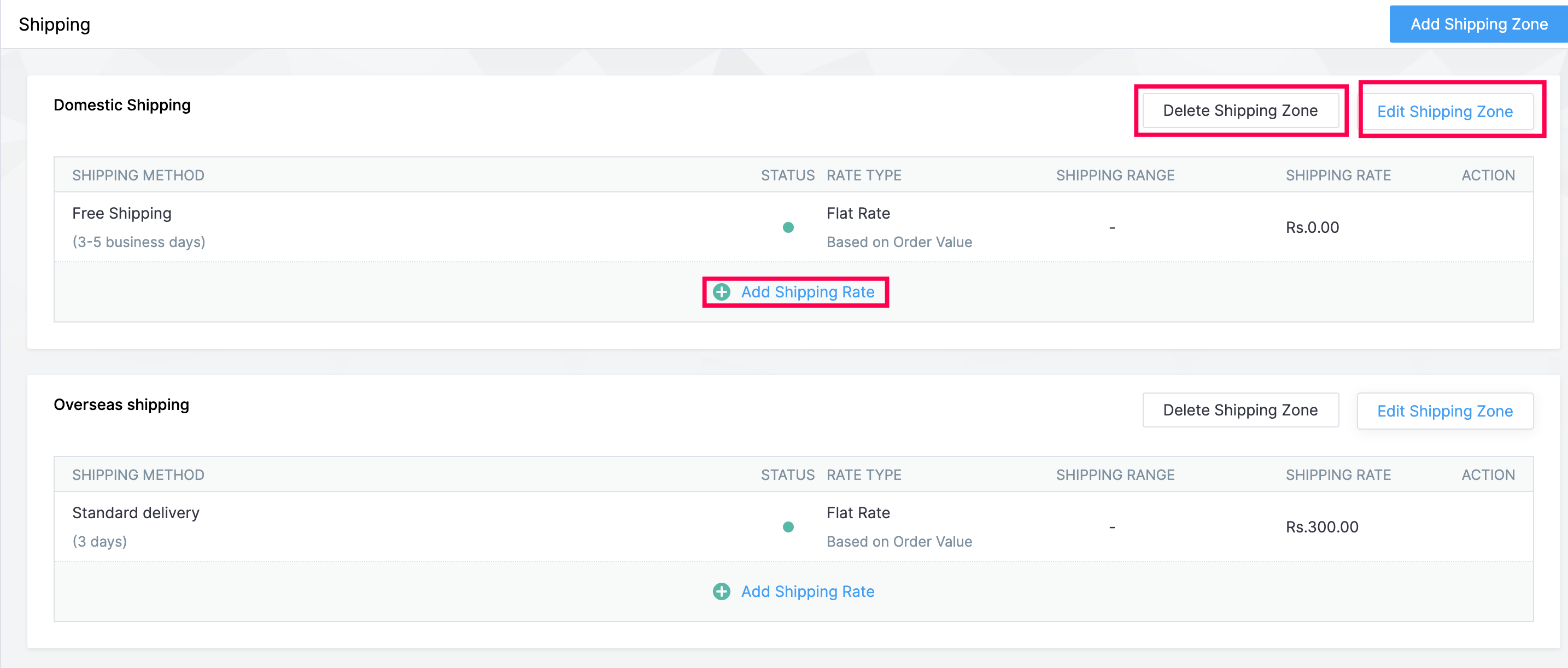Click the Overseas shipping zone title
The height and width of the screenshot is (668, 1568).
[122, 405]
